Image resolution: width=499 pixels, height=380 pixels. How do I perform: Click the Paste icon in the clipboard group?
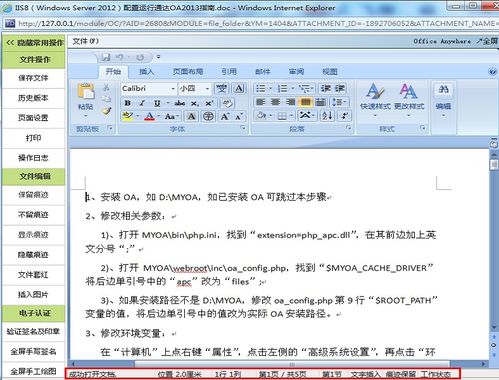click(86, 92)
